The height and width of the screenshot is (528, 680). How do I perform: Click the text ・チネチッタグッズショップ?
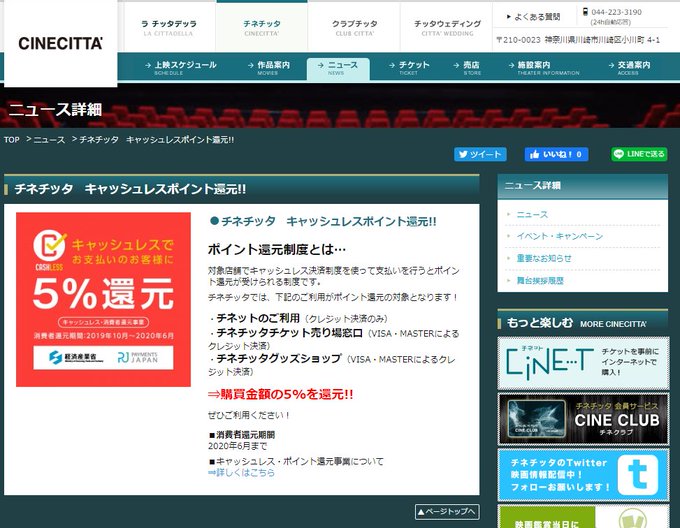tap(275, 359)
